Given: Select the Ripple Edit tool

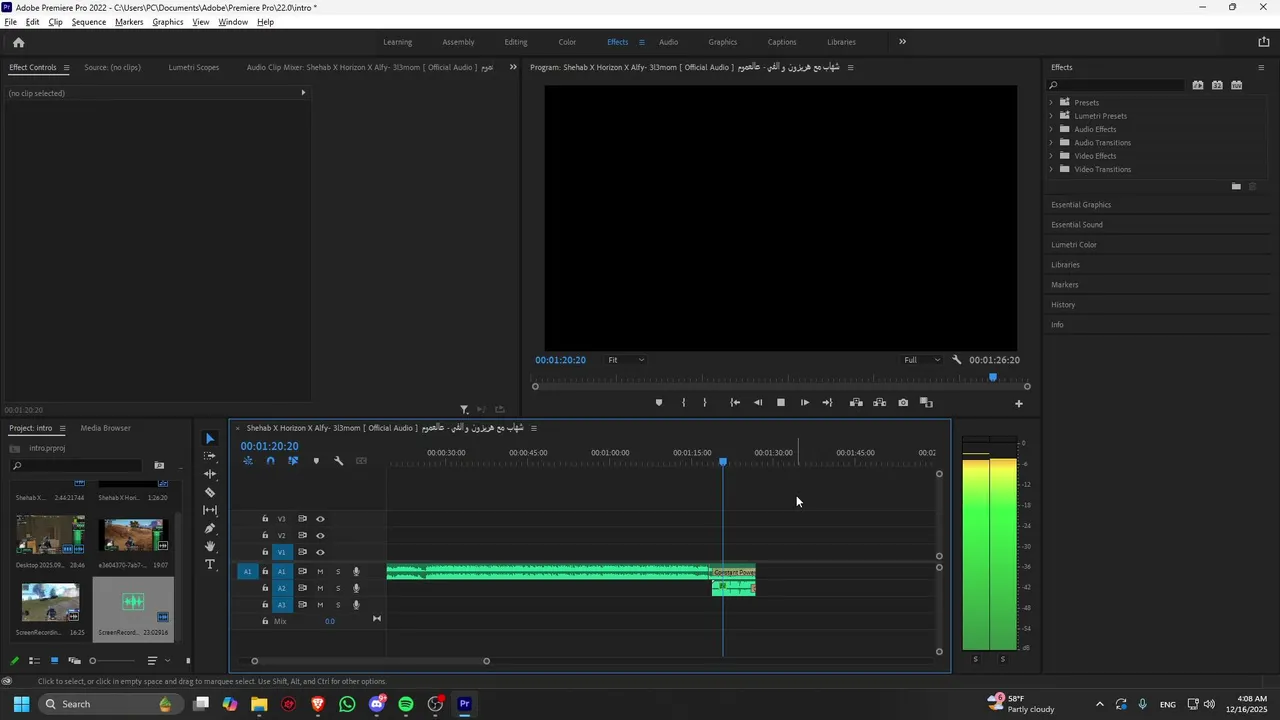Looking at the screenshot, I should (210, 474).
